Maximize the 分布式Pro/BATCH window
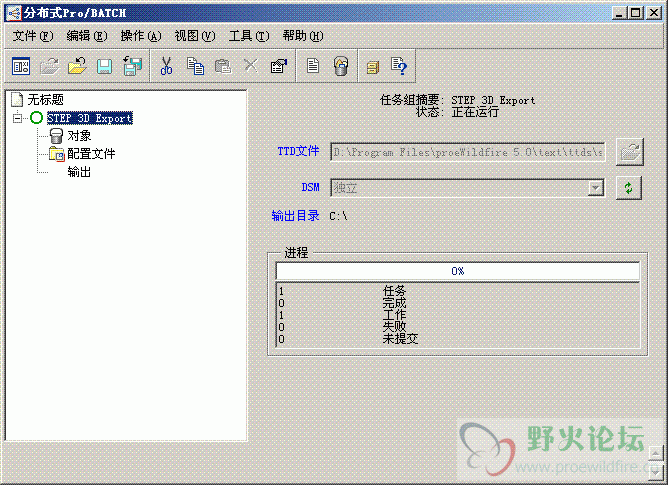This screenshot has height=485, width=668. point(635,13)
